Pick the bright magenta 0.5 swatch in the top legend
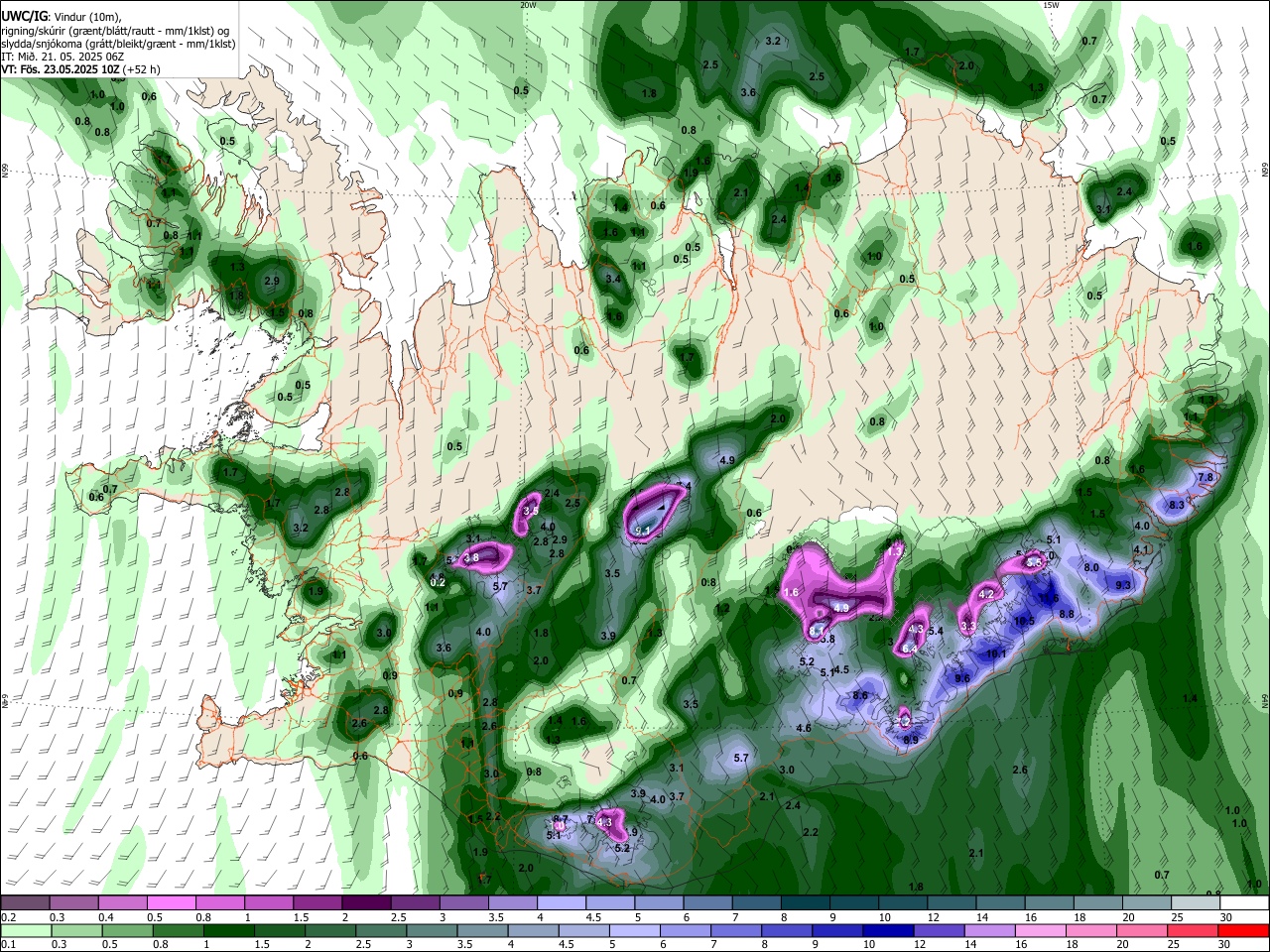The image size is (1270, 952). pyautogui.click(x=171, y=902)
